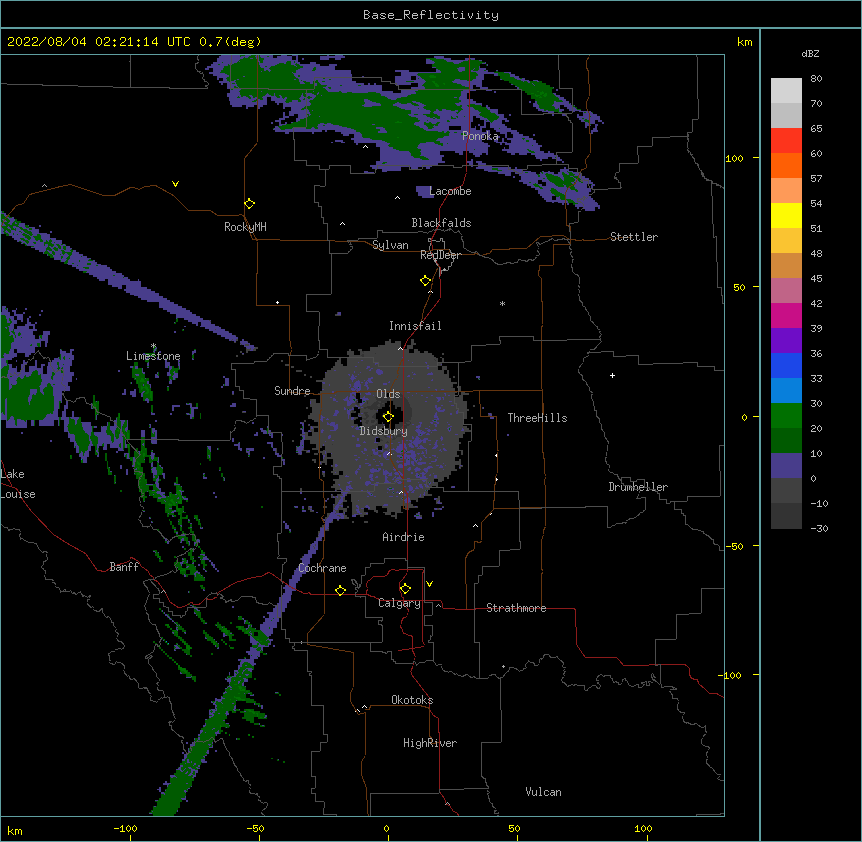This screenshot has width=862, height=842.
Task: Click the ThreeHills label
Action: (x=537, y=418)
